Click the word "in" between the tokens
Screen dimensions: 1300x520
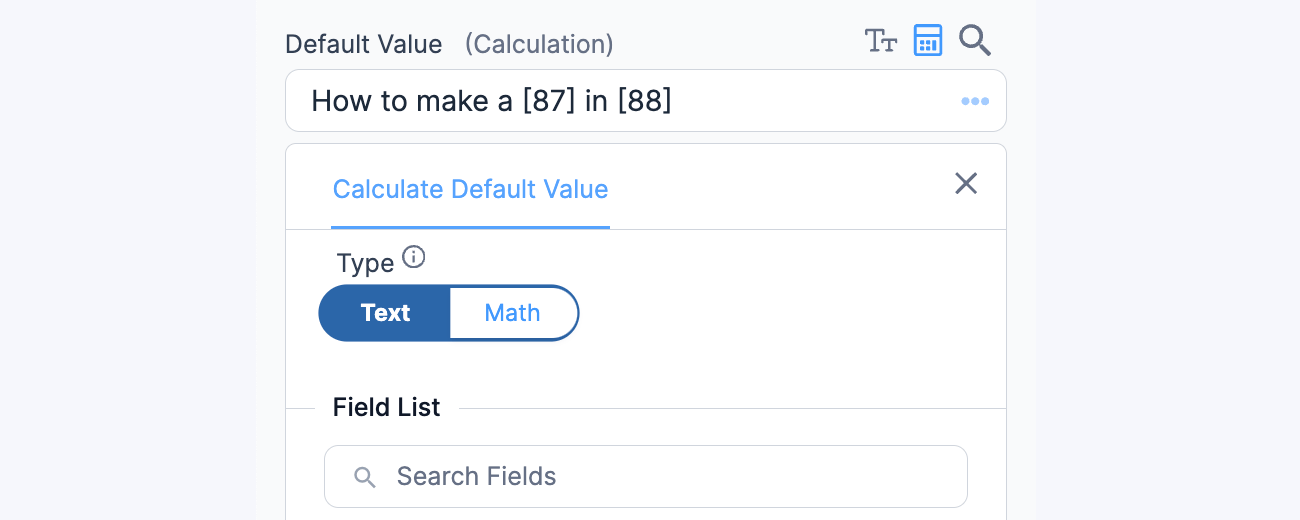pos(597,101)
